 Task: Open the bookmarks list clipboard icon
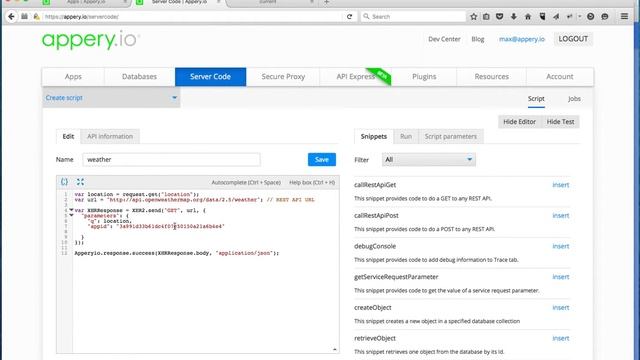(x=486, y=17)
